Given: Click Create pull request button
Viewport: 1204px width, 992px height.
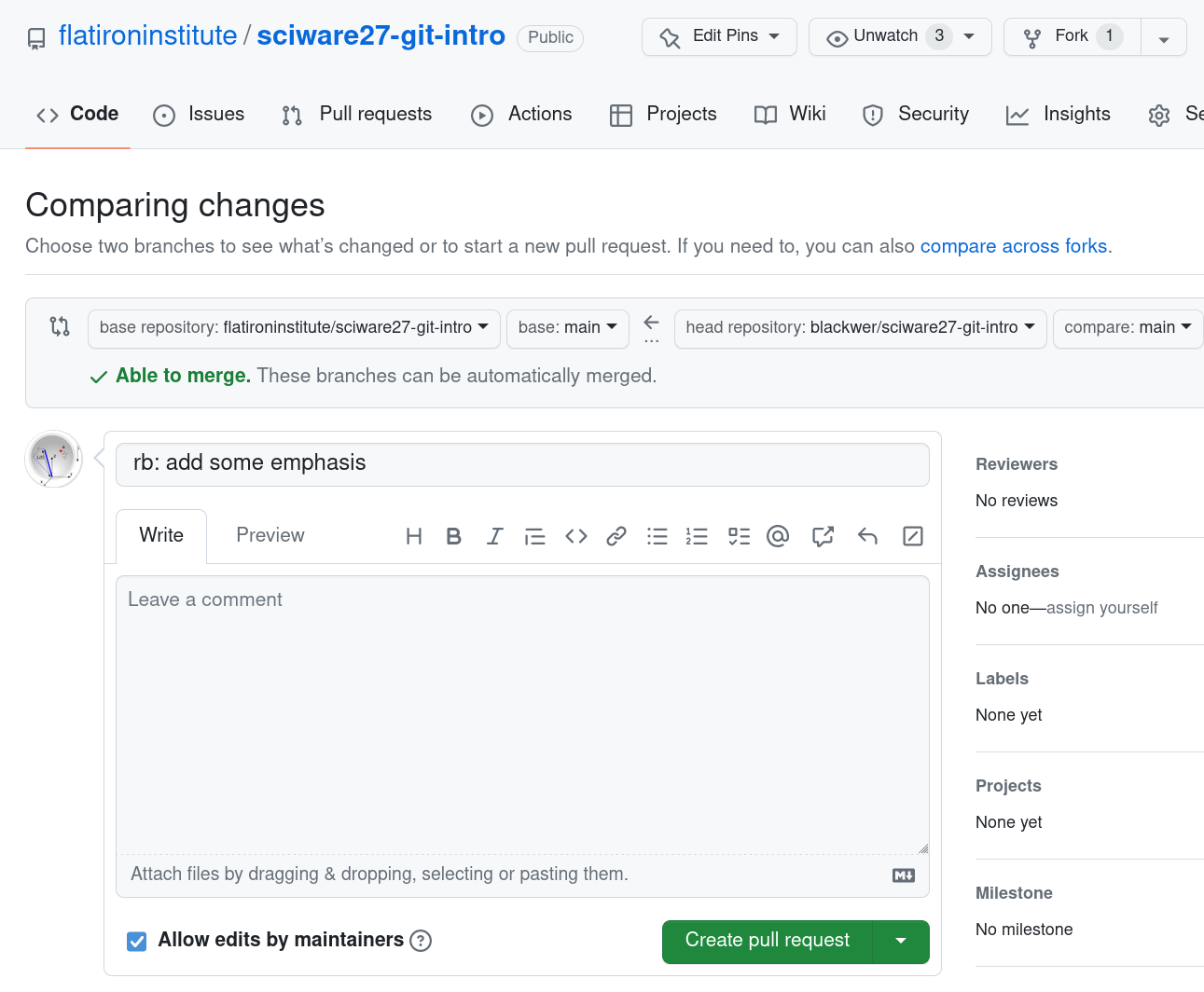Looking at the screenshot, I should click(x=768, y=942).
